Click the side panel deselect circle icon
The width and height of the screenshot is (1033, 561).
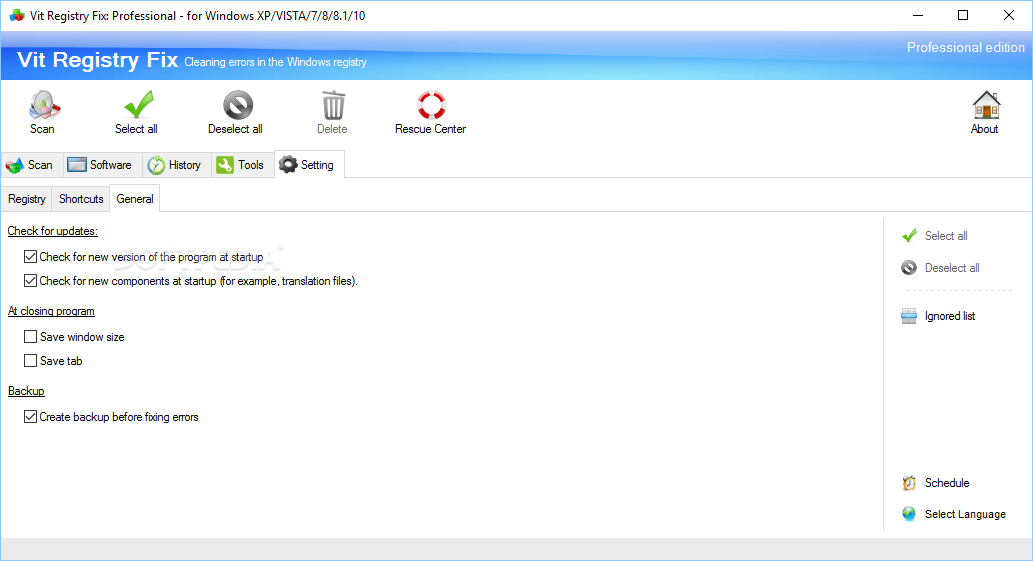coord(909,267)
